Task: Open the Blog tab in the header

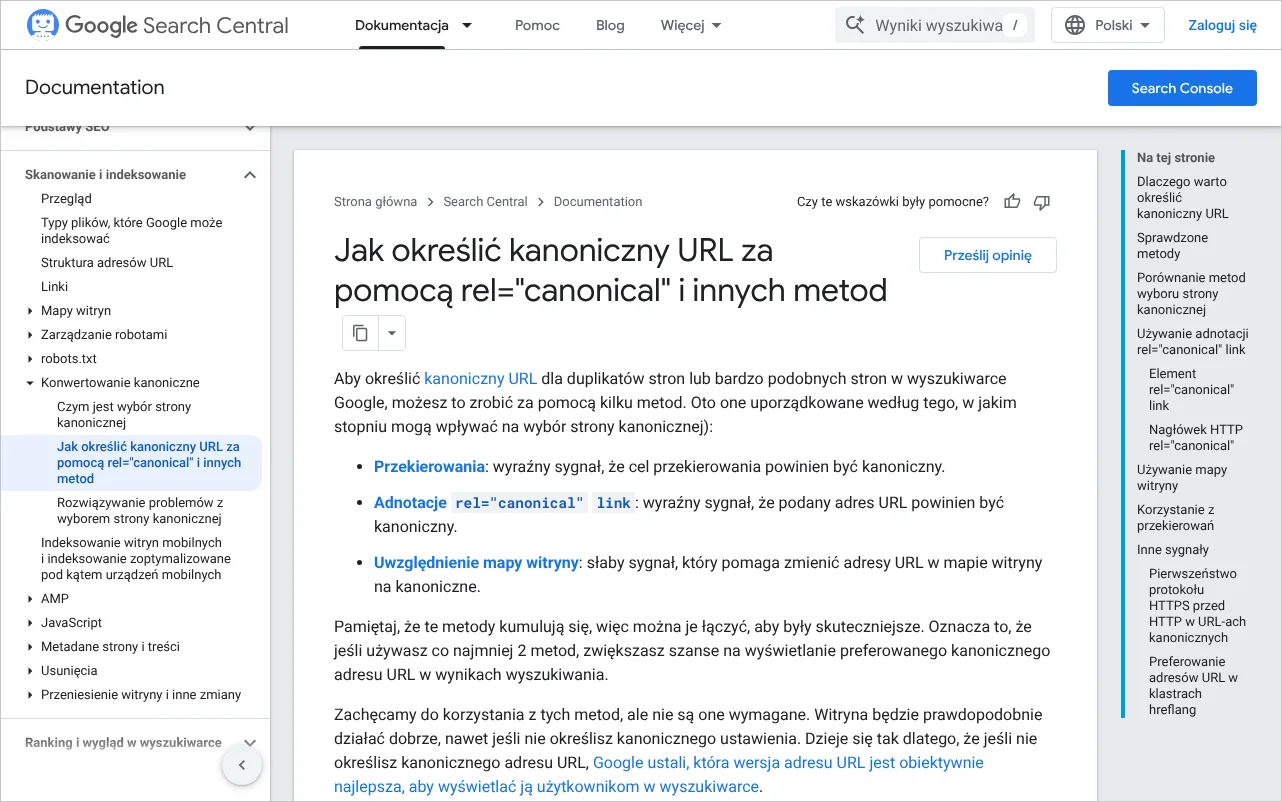Action: 610,25
